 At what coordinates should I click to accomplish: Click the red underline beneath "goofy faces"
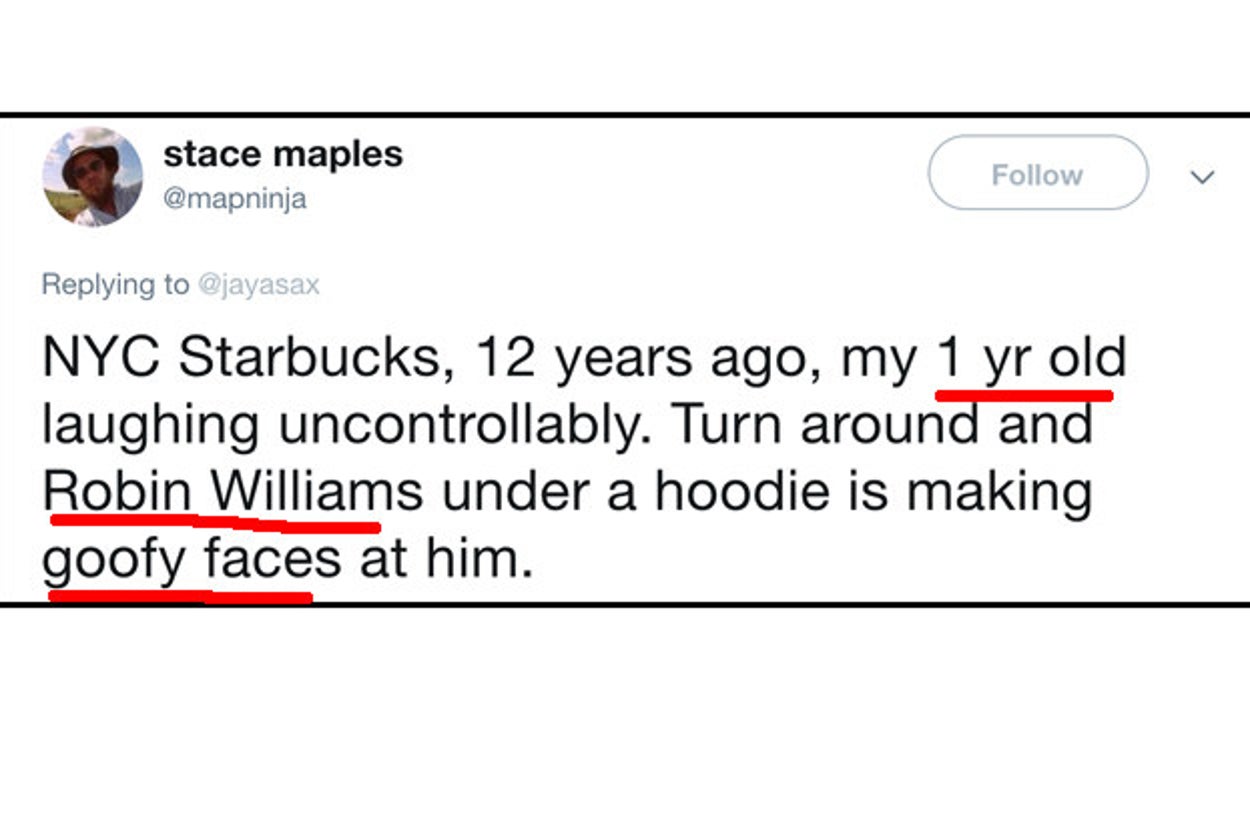[180, 597]
